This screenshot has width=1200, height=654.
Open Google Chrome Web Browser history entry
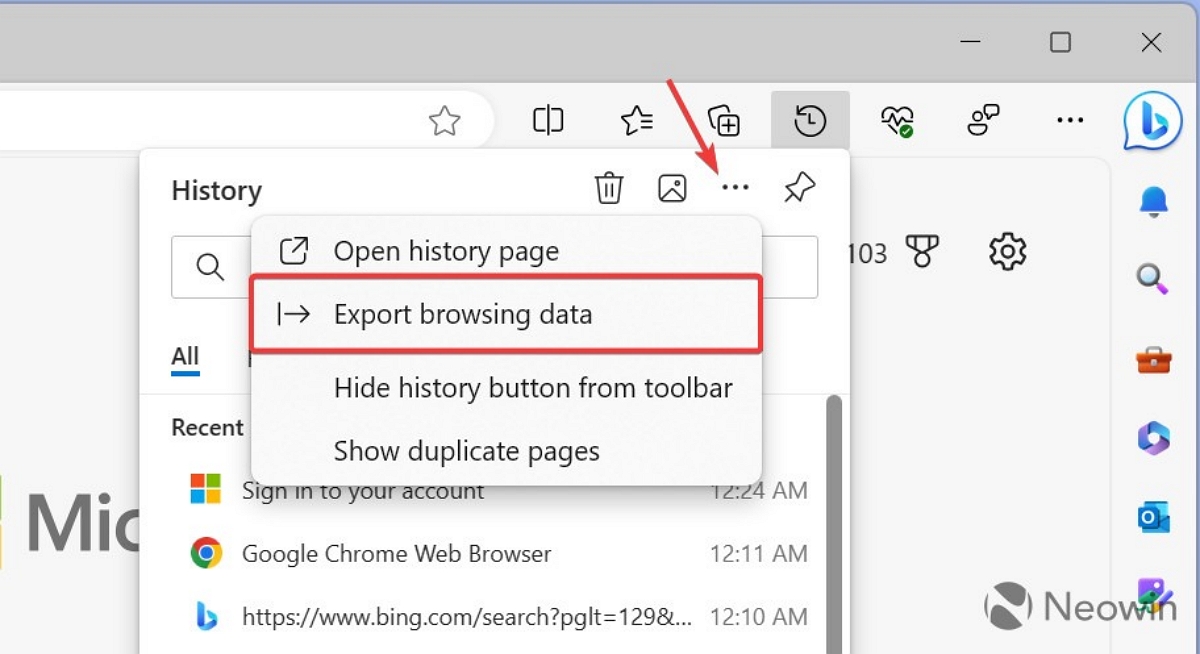[396, 553]
